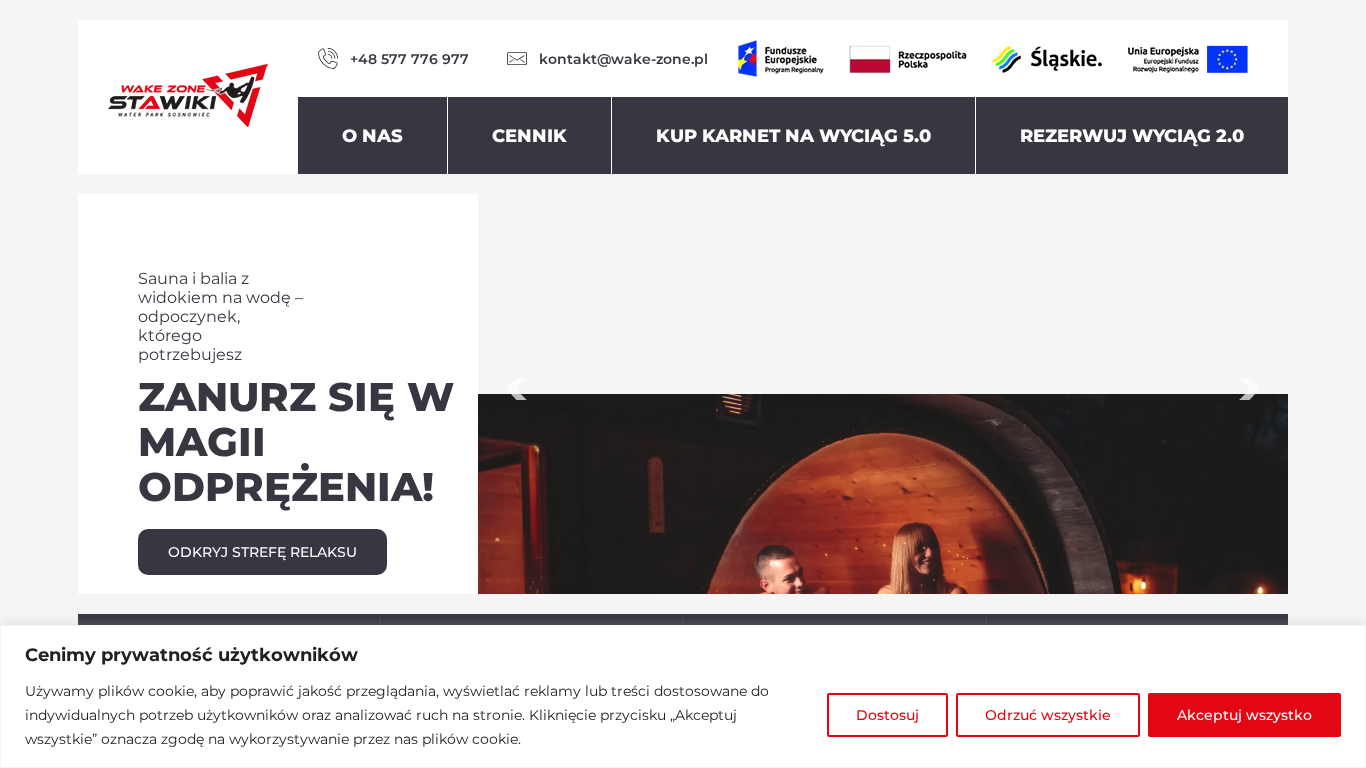Click Dostosuj in cookie banner
The height and width of the screenshot is (768, 1366).
click(x=887, y=715)
